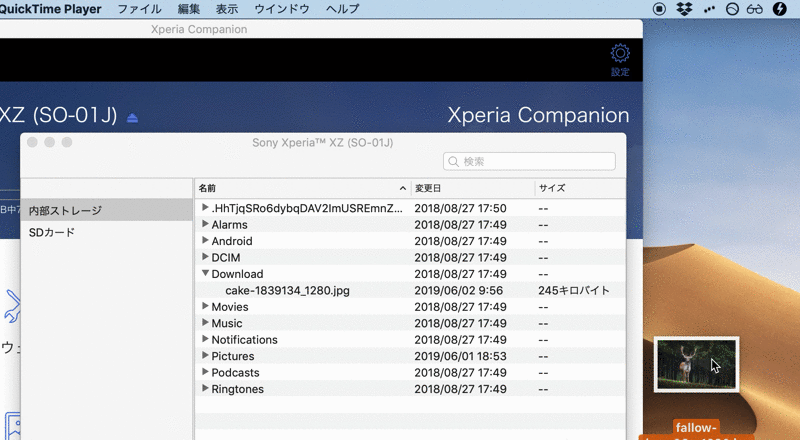Click the magnifier icon in search field
The height and width of the screenshot is (440, 800).
(x=454, y=161)
